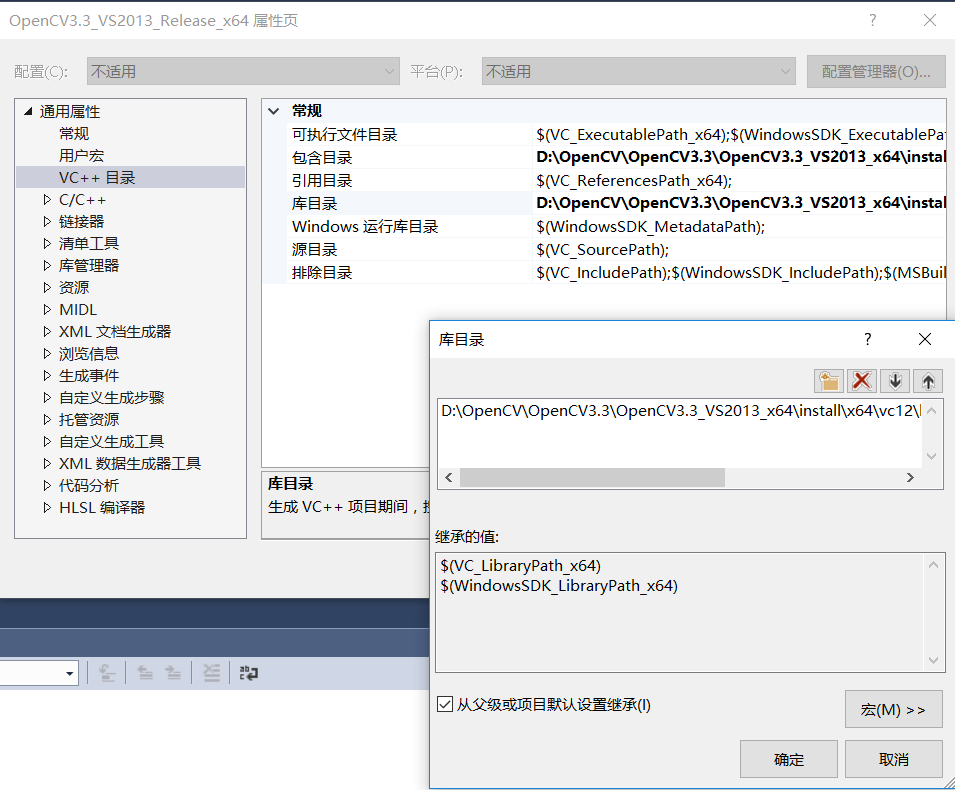Add new line folder icon in 库目录 dialog
The image size is (955, 790).
[x=829, y=381]
